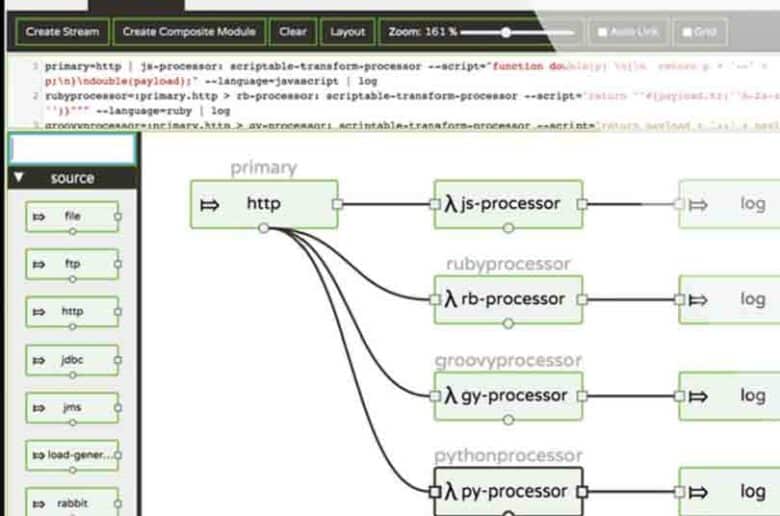780x516 pixels.
Task: Click the http node tap port below
Action: (264, 228)
